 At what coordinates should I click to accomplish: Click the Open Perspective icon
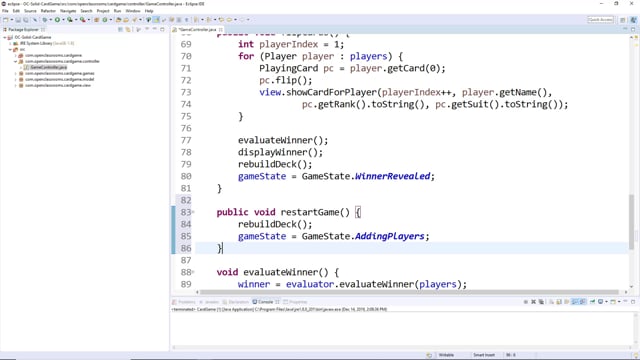tap(623, 20)
